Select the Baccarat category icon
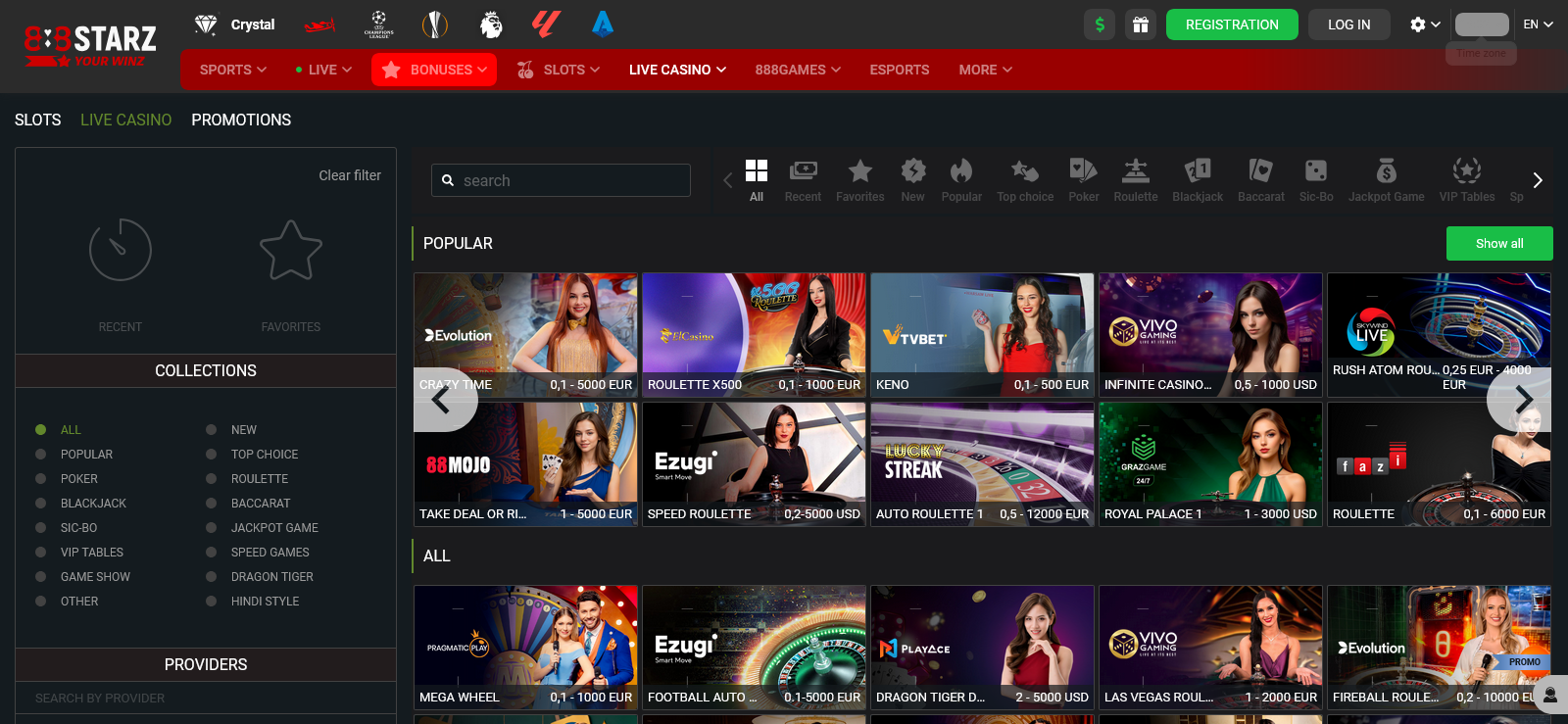 click(1261, 181)
